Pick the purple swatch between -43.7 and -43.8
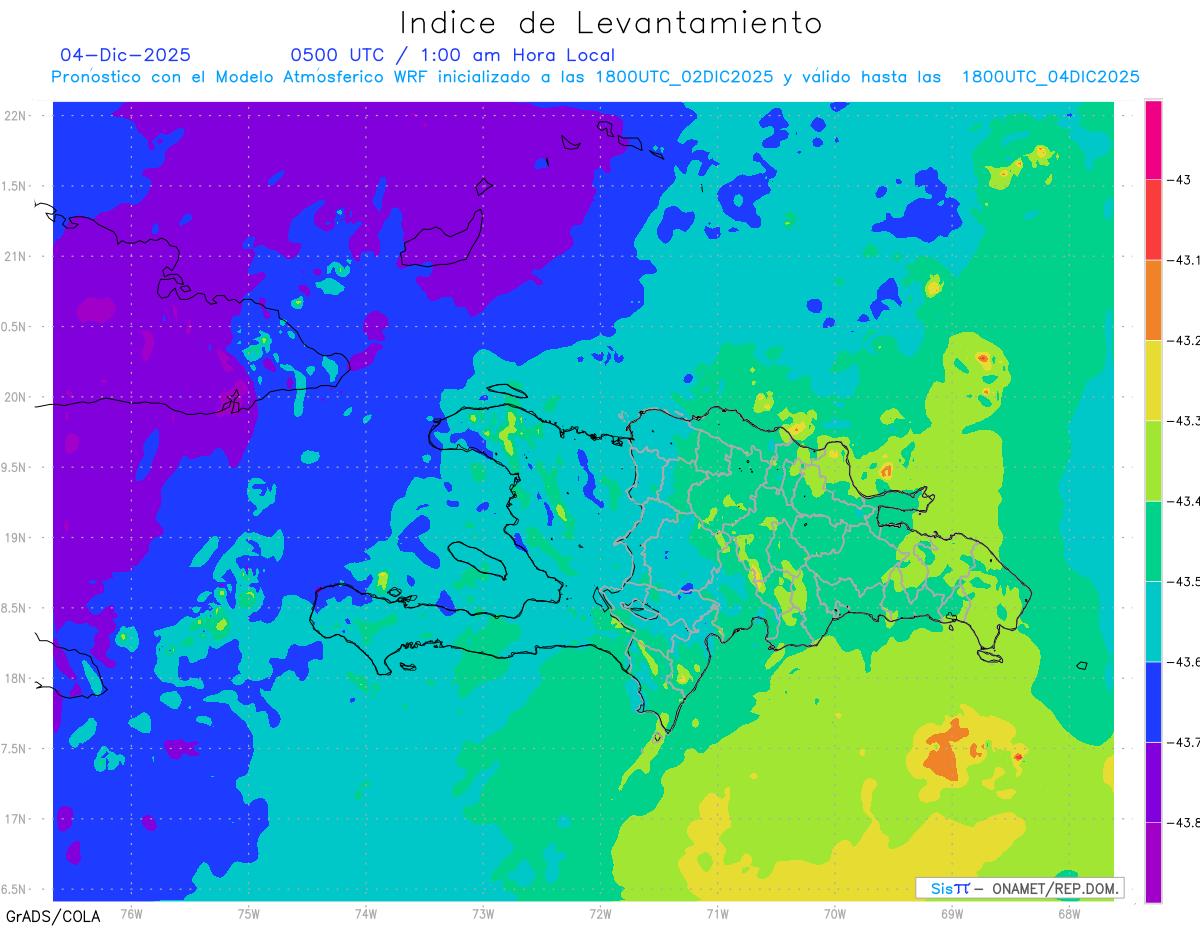The width and height of the screenshot is (1200, 927). [1153, 782]
